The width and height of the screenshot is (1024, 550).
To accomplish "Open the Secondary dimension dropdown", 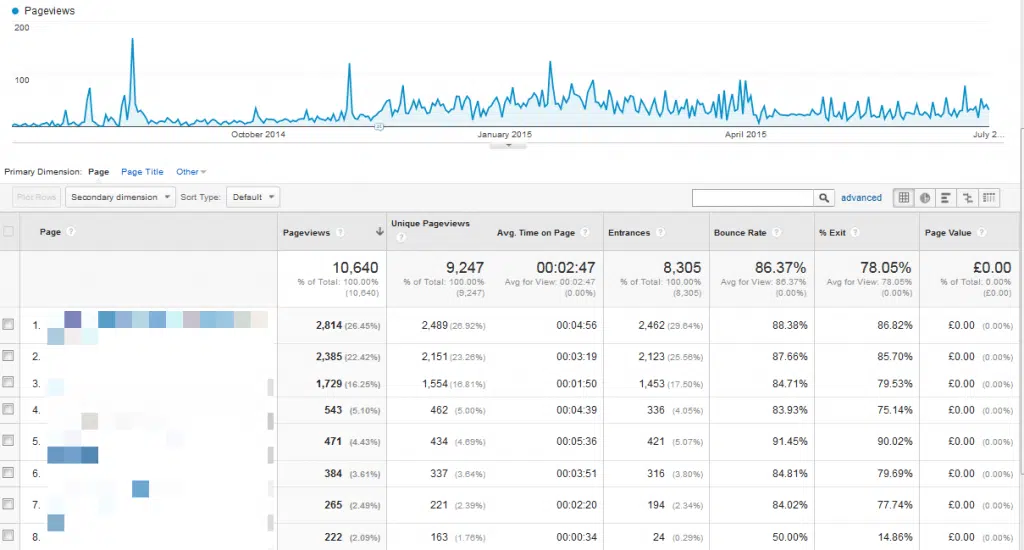I will 120,197.
